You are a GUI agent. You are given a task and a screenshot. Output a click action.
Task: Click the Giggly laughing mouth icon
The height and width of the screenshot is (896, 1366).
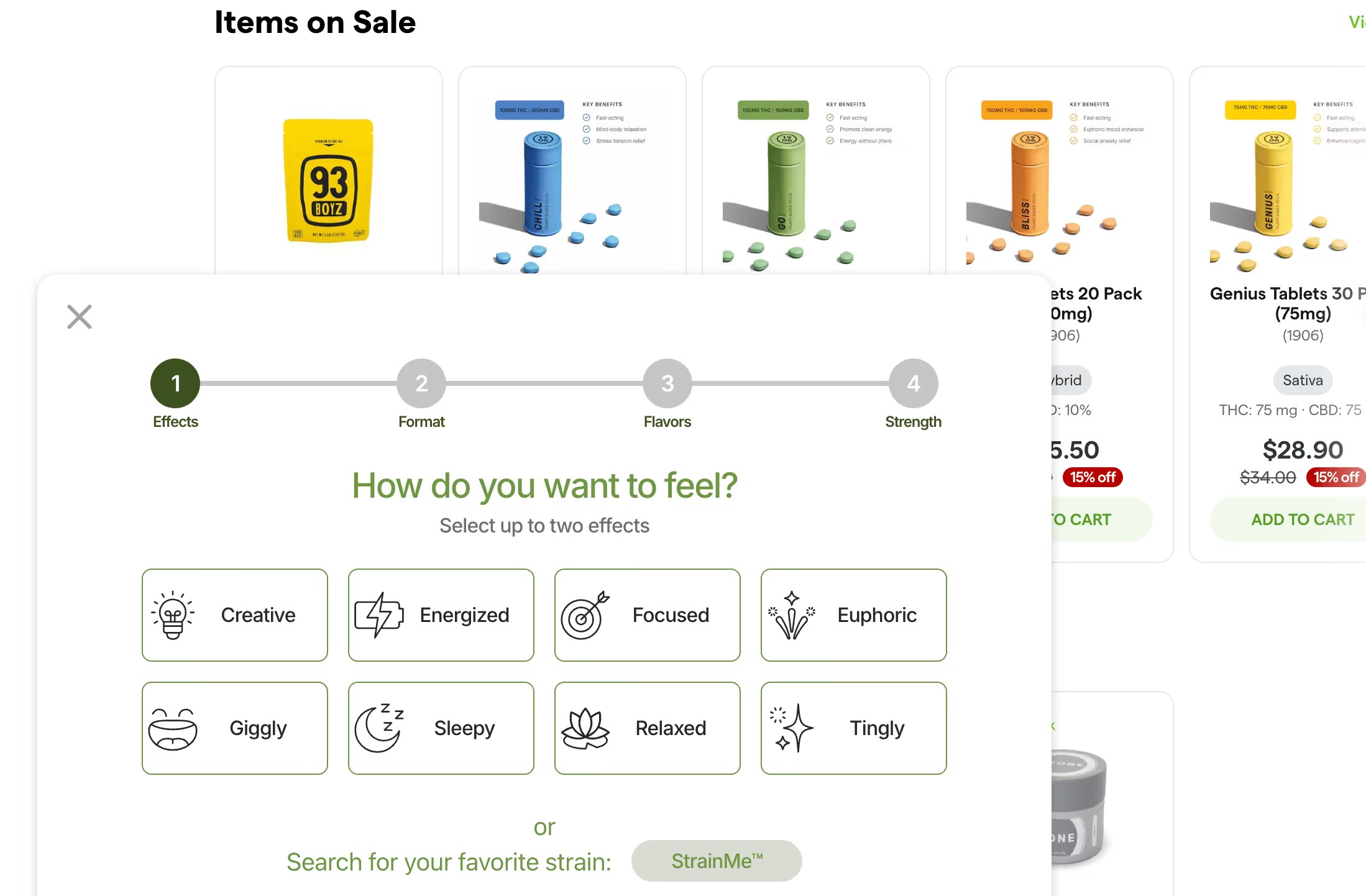173,728
